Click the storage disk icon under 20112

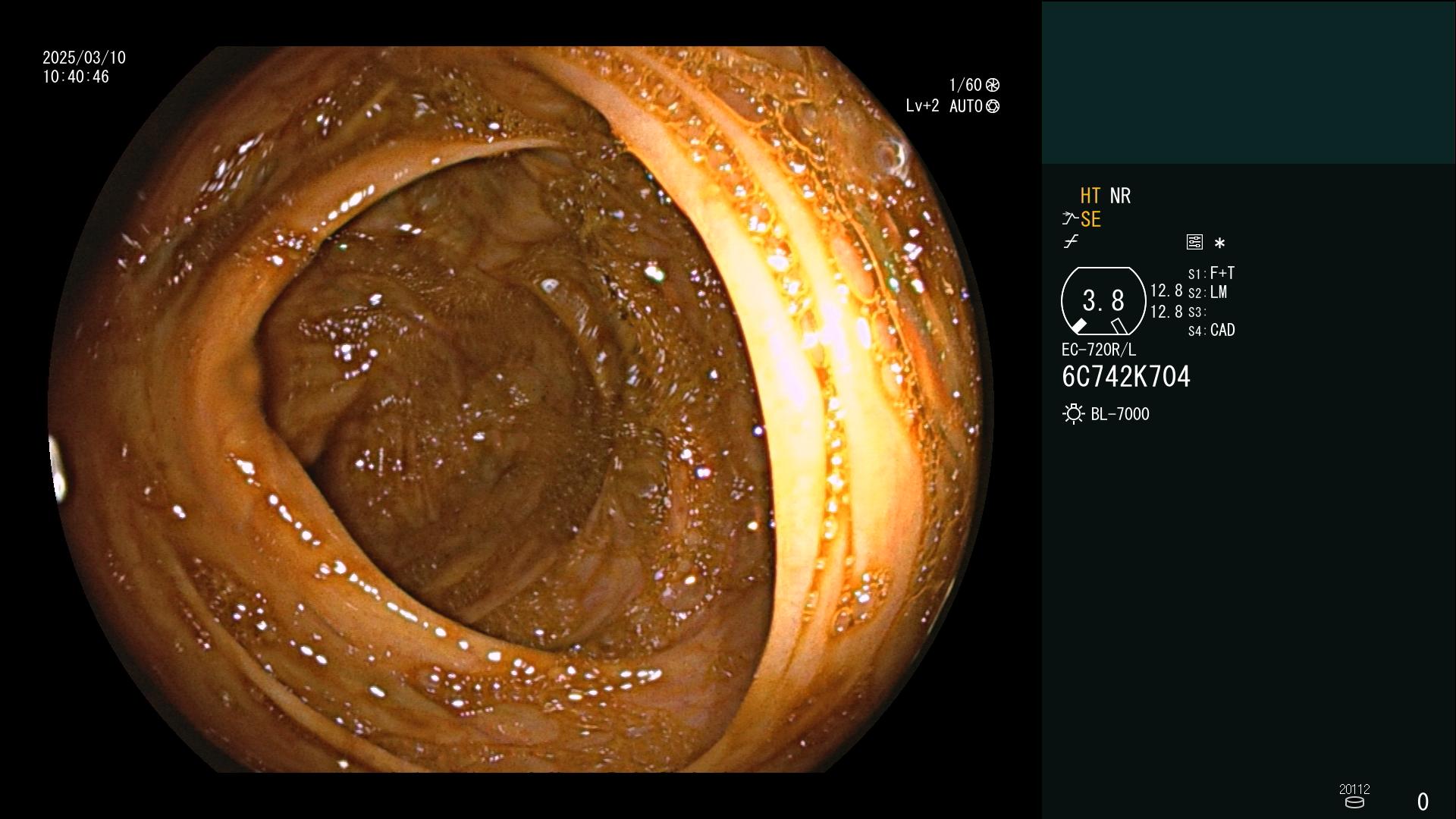[1354, 802]
